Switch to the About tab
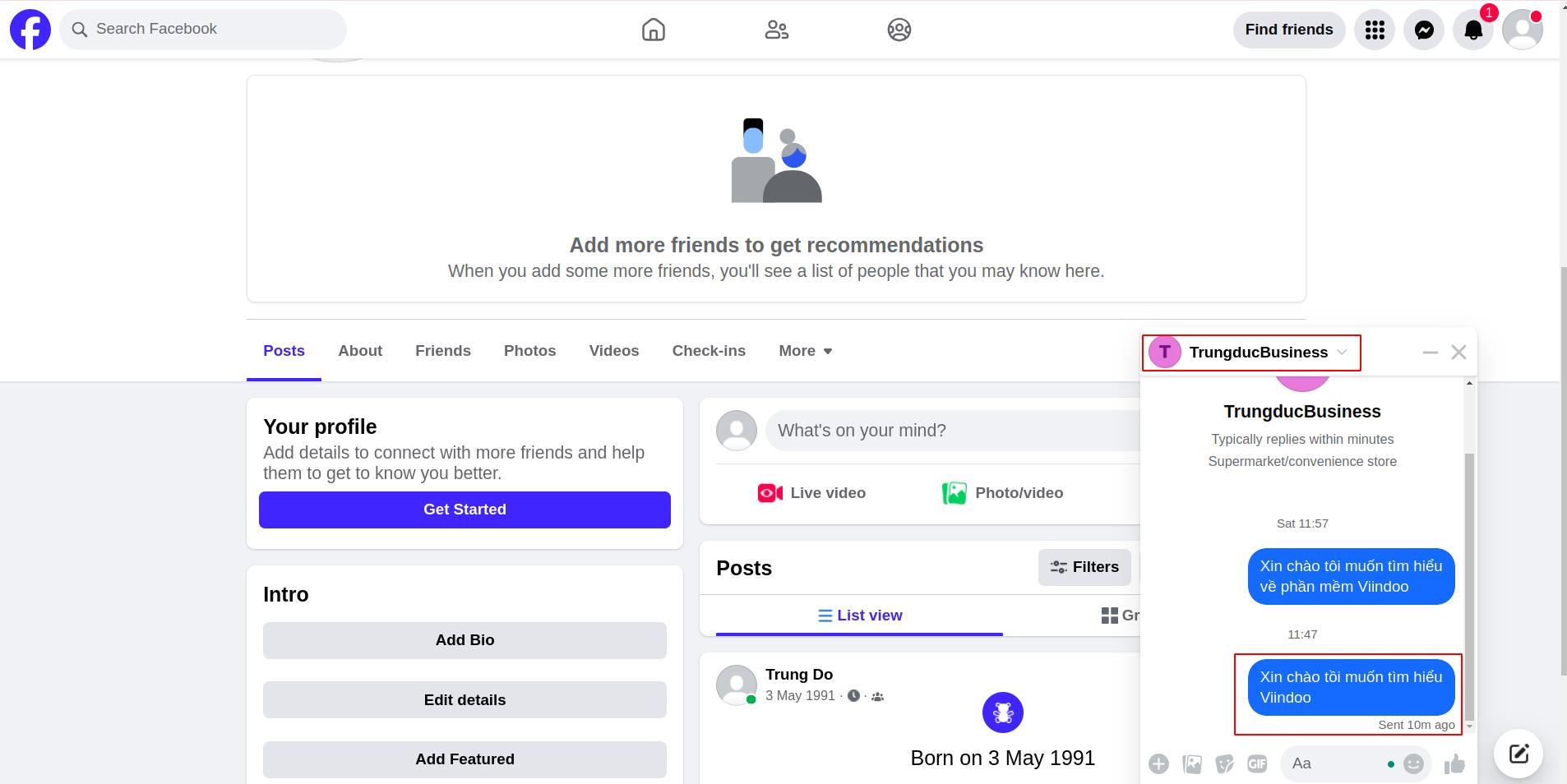1567x784 pixels. (360, 351)
